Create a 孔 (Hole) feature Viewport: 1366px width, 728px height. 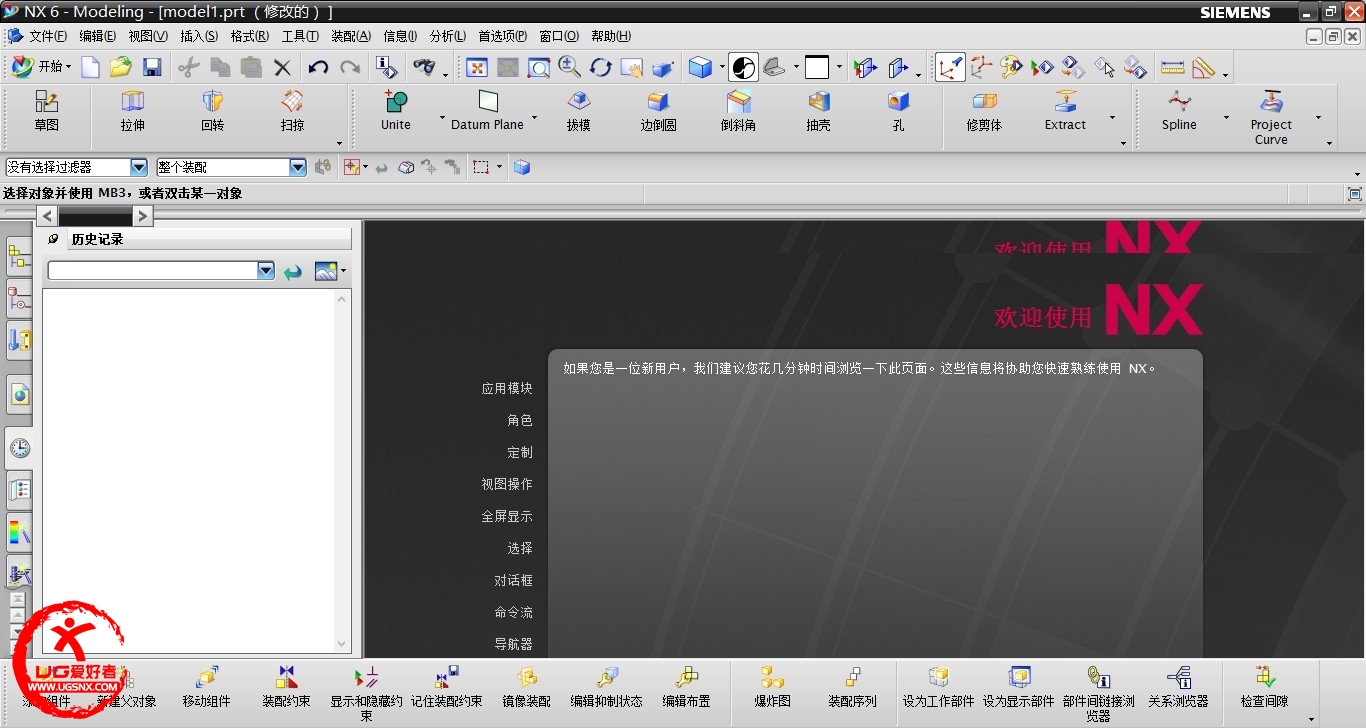click(898, 111)
